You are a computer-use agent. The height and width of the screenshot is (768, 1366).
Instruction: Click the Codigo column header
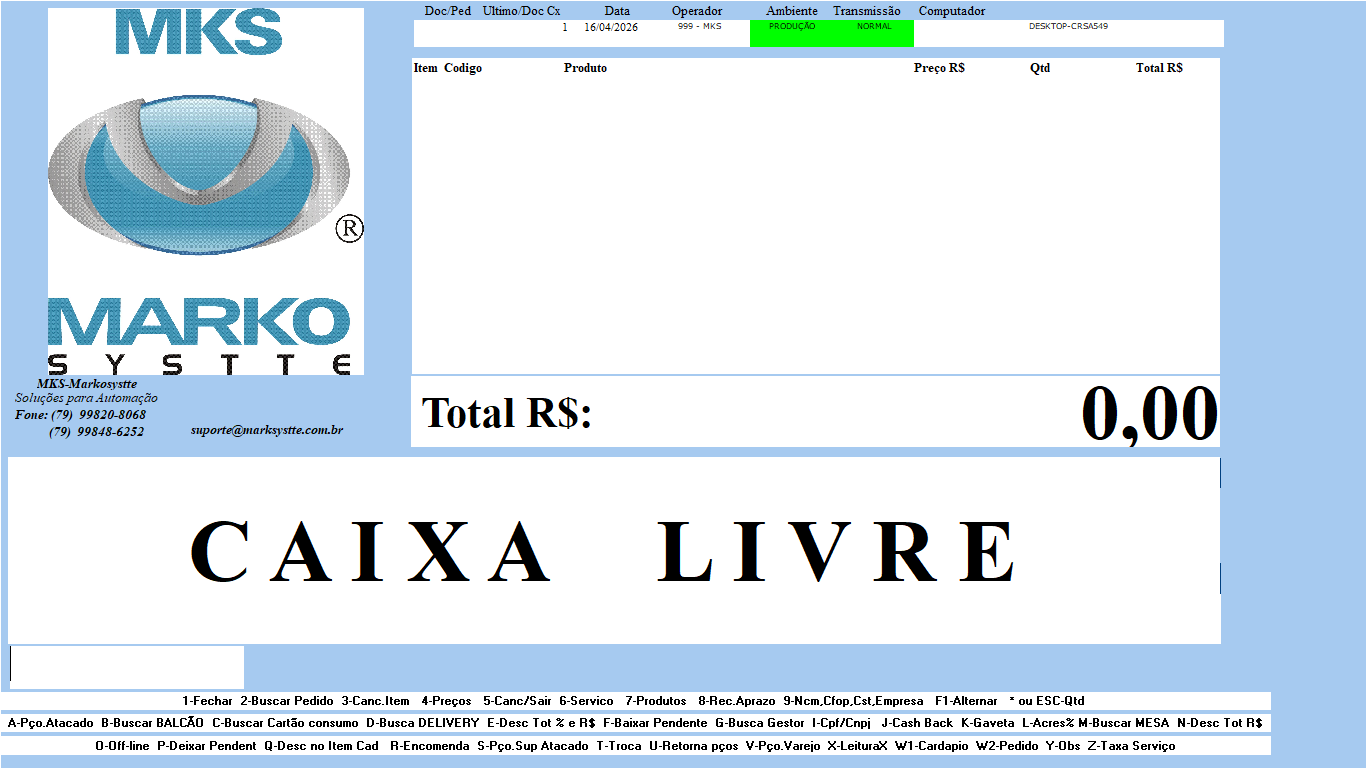(463, 68)
